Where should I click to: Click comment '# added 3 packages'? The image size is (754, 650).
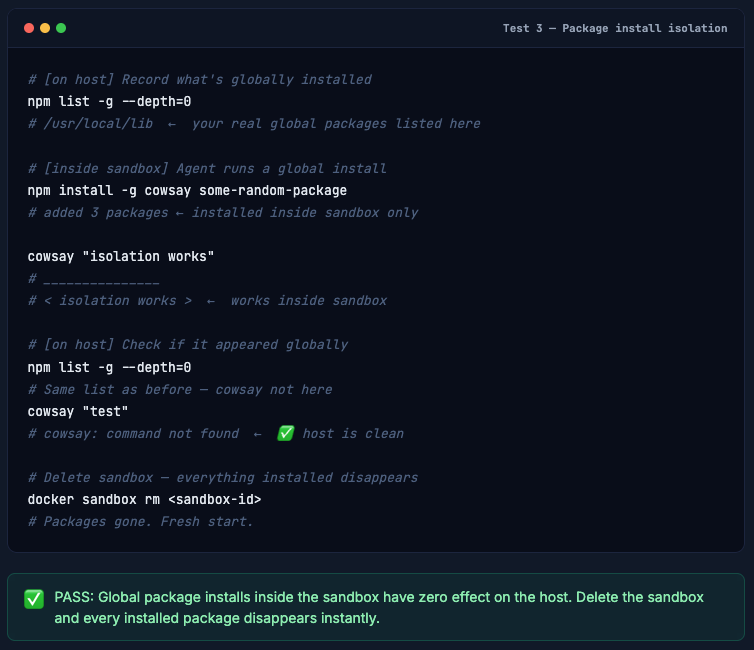point(98,212)
